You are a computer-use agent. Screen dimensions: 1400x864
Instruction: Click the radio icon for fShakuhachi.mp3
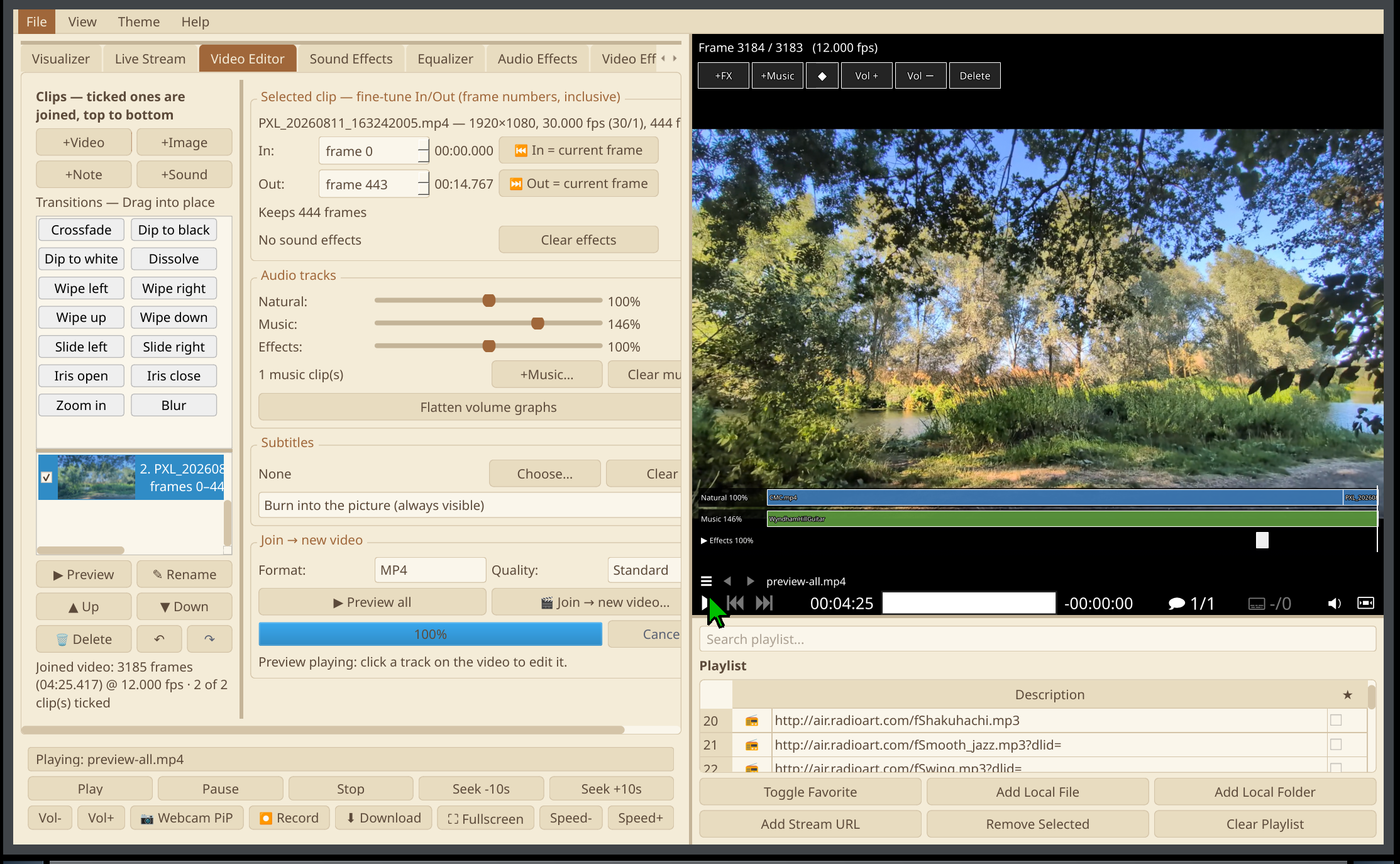click(x=751, y=721)
